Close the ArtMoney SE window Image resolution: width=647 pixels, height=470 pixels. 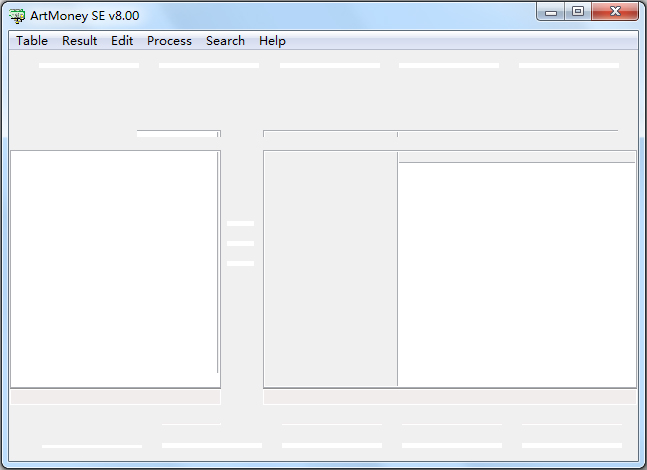pyautogui.click(x=615, y=12)
